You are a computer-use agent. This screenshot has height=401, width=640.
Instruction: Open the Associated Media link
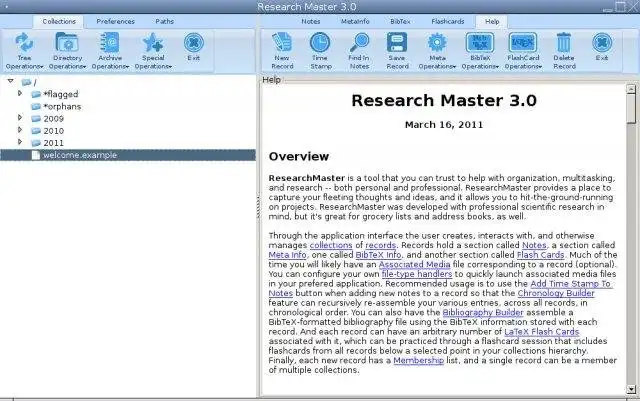(414, 265)
